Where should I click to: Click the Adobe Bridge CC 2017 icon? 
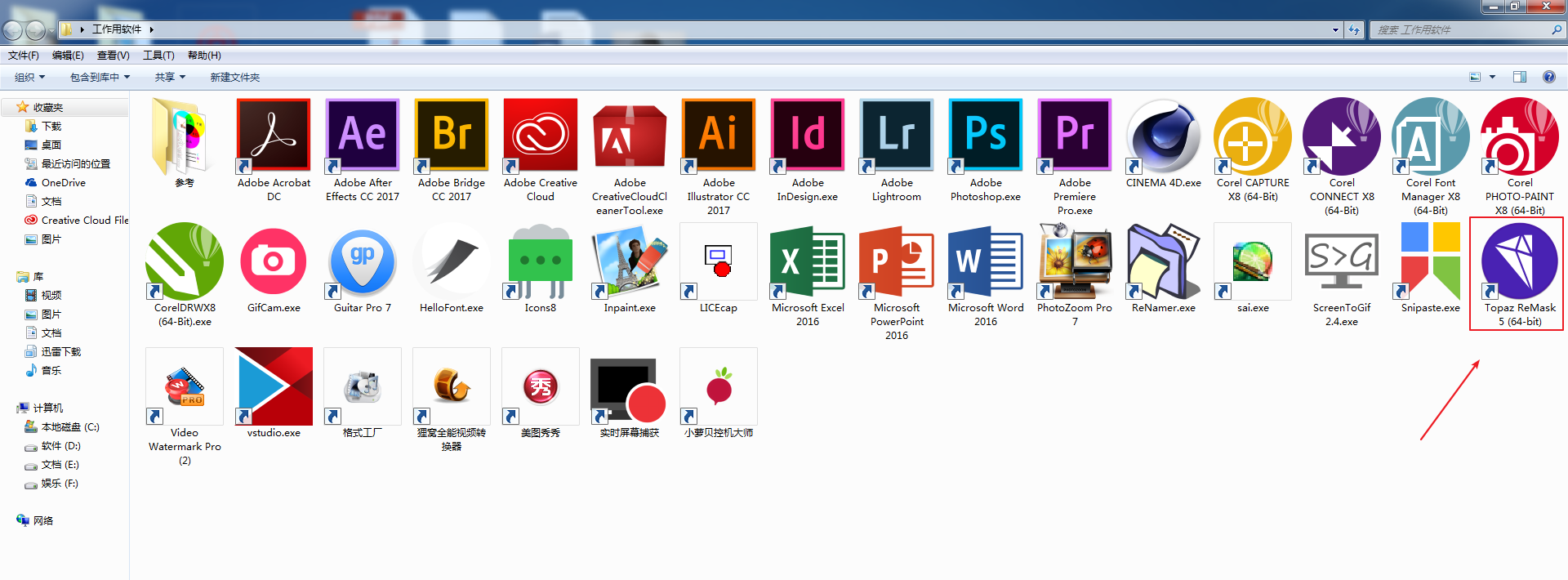click(452, 136)
